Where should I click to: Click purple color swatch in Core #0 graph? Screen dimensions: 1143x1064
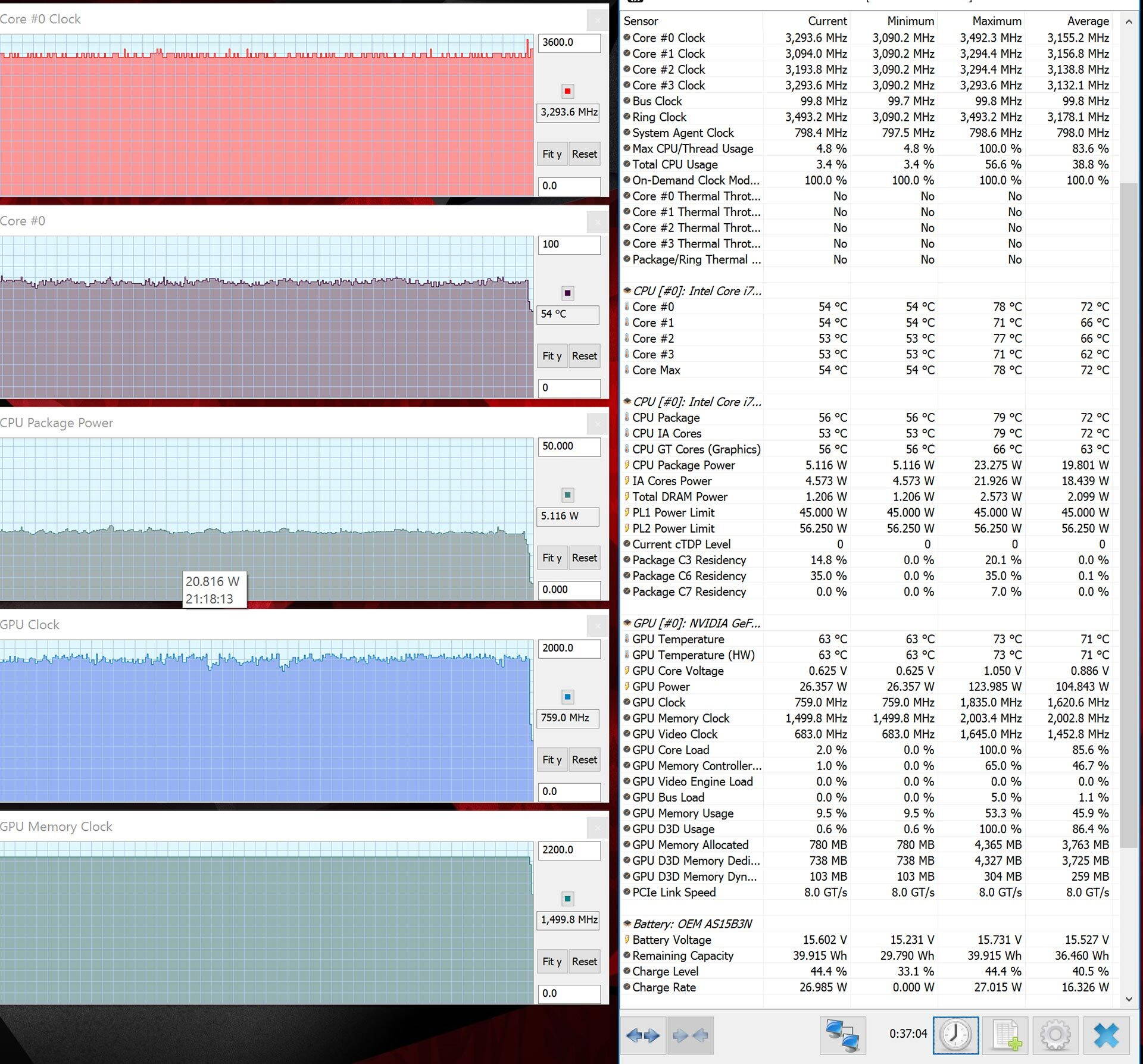pyautogui.click(x=567, y=293)
